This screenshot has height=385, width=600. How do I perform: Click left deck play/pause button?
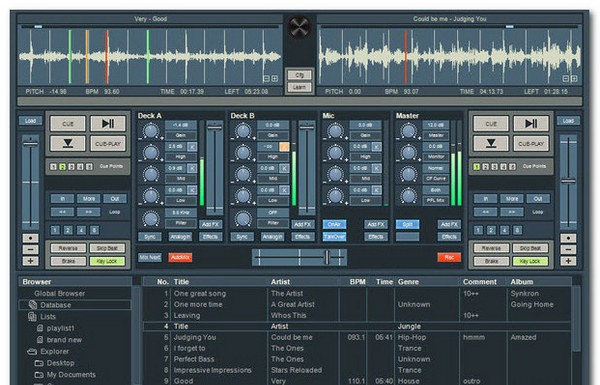(x=108, y=124)
